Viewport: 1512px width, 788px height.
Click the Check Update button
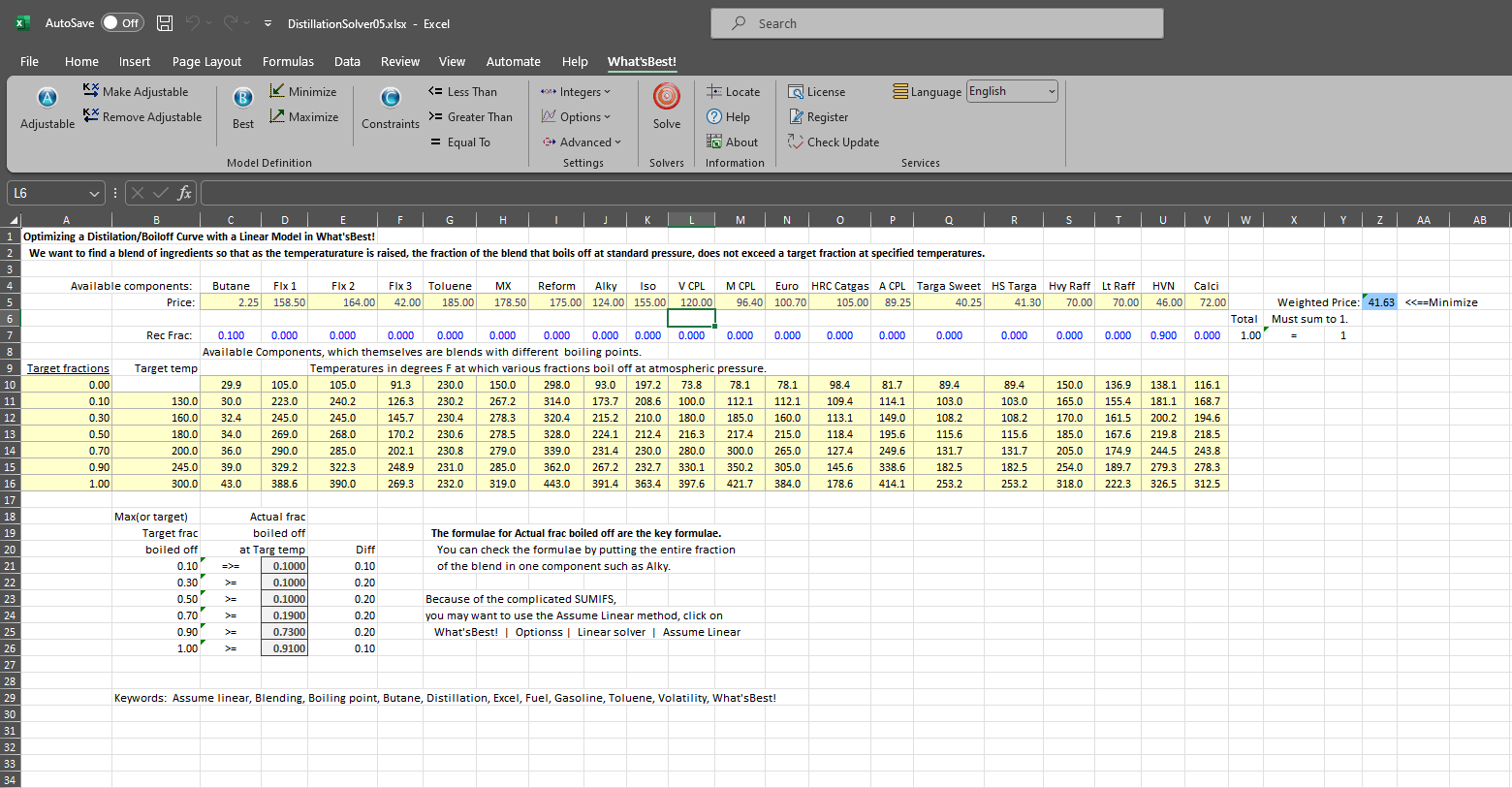click(x=834, y=142)
